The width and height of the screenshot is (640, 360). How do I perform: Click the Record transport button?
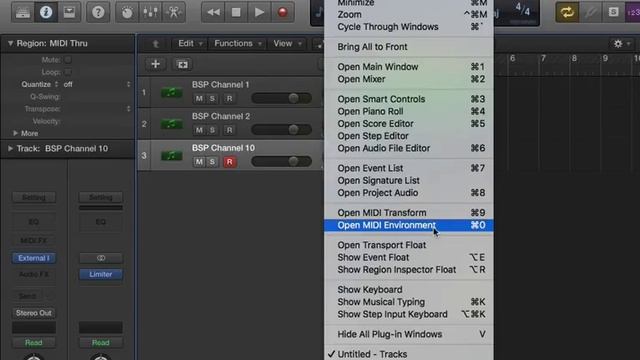(x=282, y=12)
